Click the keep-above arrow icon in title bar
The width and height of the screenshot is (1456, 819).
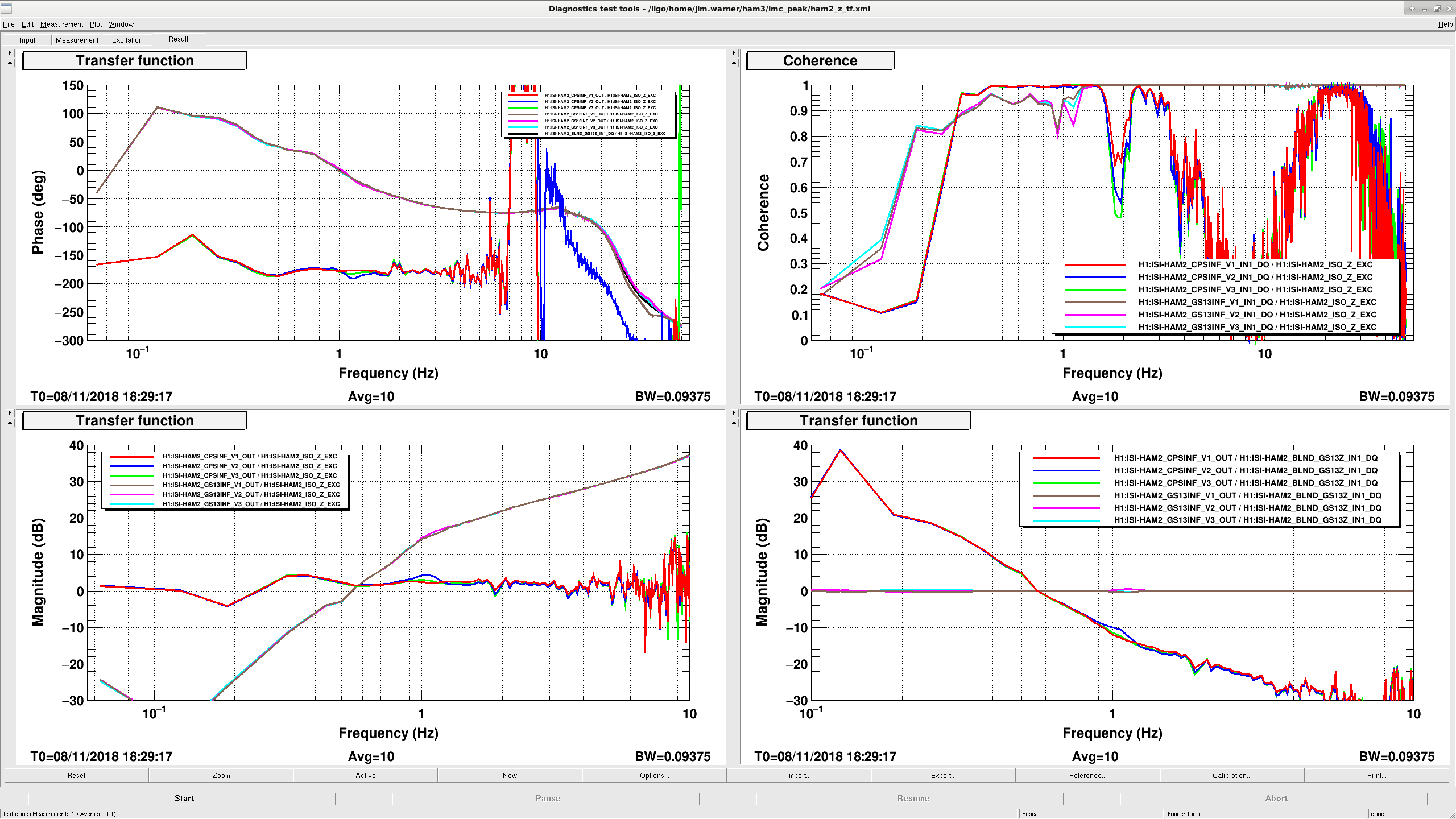tap(1412, 9)
